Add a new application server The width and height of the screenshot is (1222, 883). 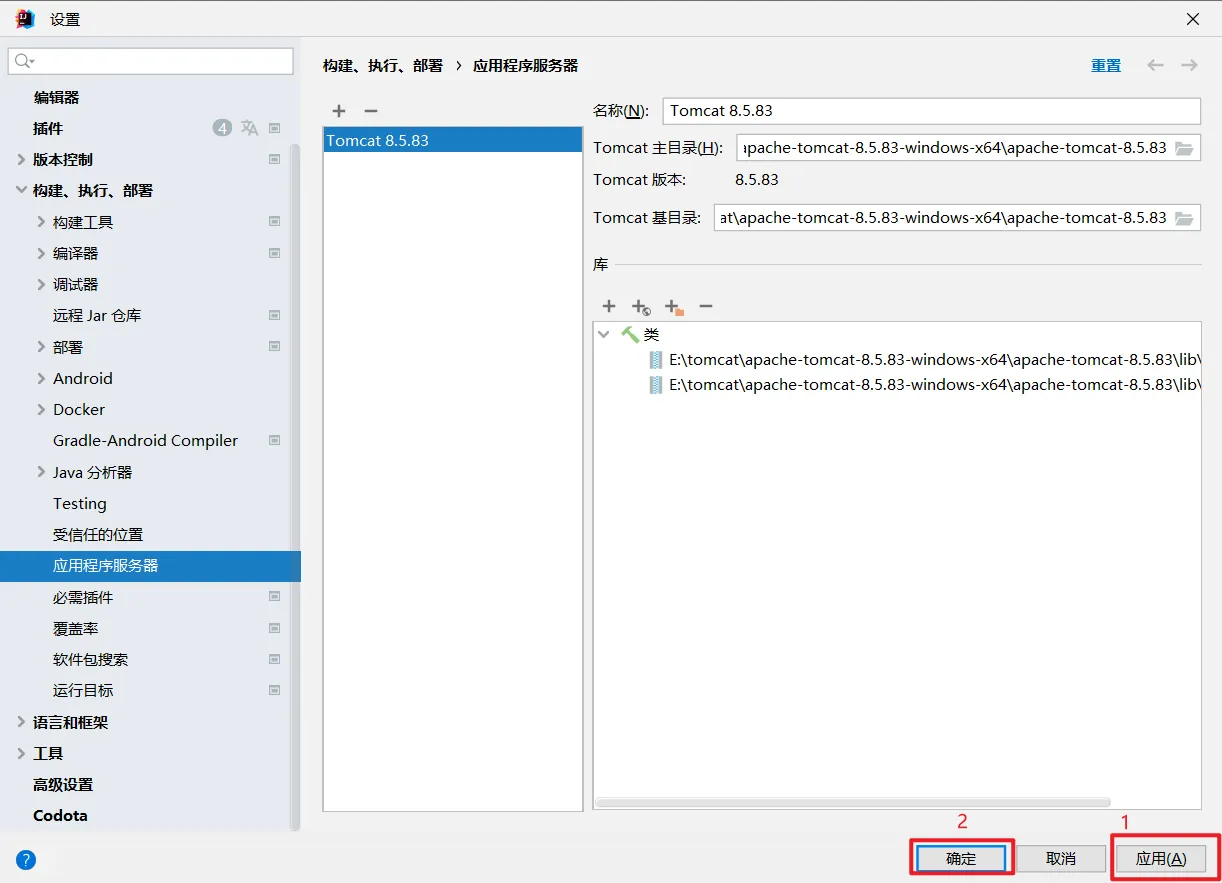pyautogui.click(x=339, y=111)
